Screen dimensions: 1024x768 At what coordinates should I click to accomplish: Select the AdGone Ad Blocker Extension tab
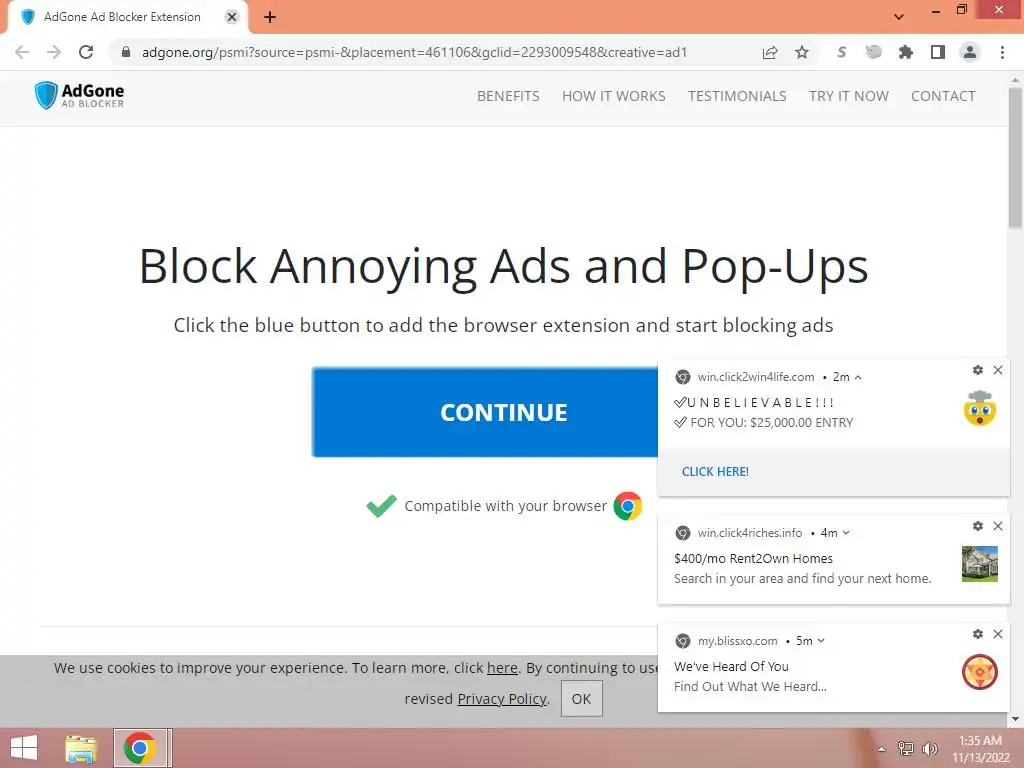pos(122,17)
